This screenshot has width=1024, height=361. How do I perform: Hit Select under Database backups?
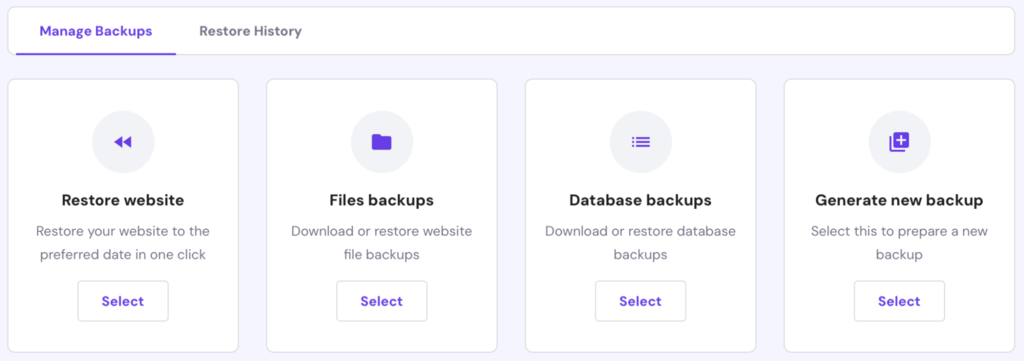(x=641, y=301)
